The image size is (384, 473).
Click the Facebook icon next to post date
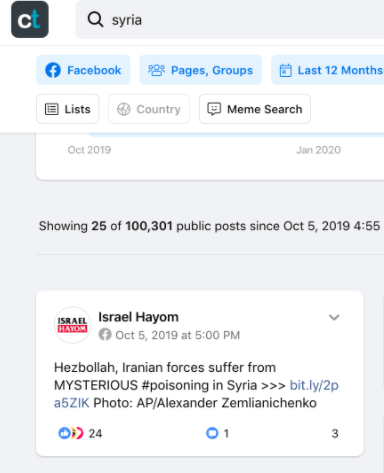pyautogui.click(x=105, y=334)
